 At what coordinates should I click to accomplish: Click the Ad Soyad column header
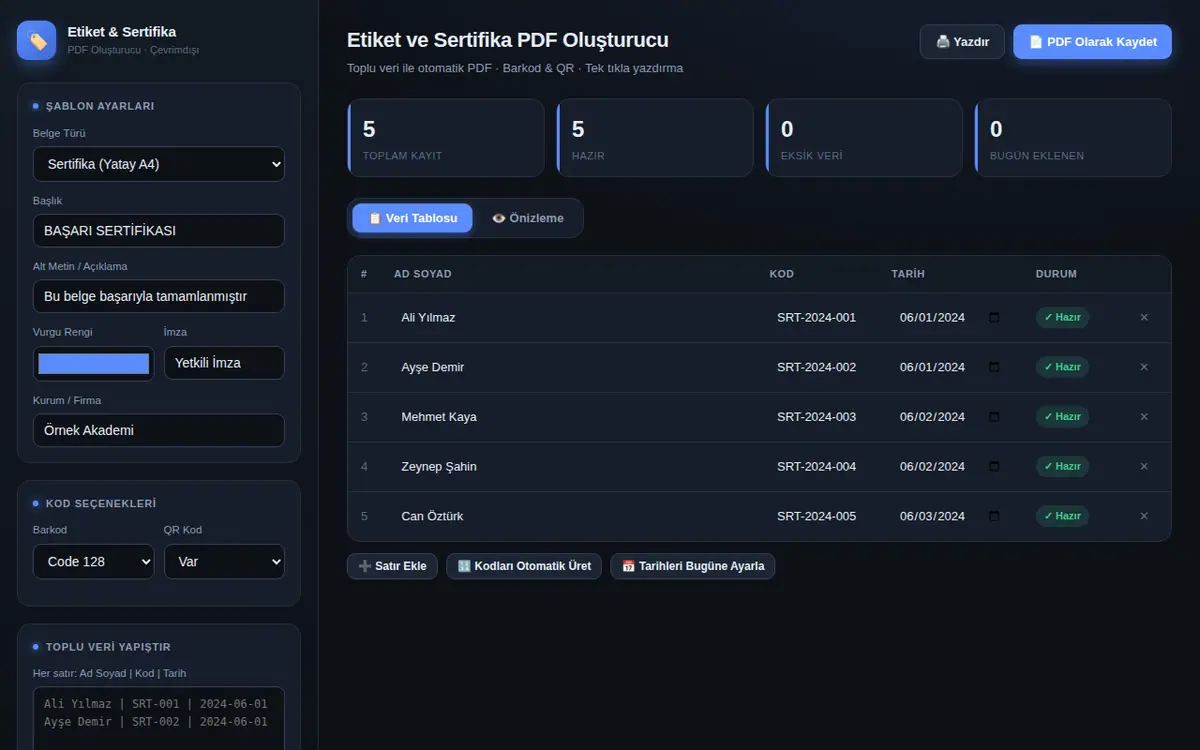(x=423, y=274)
